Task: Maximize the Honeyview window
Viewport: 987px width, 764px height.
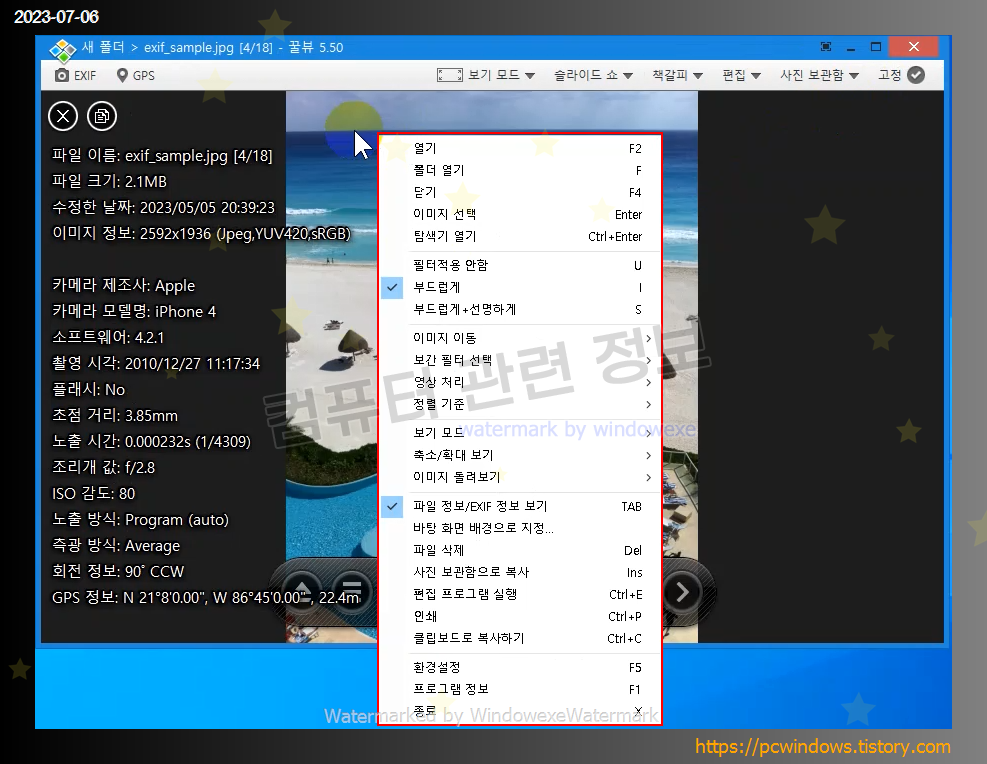Action: coord(876,47)
